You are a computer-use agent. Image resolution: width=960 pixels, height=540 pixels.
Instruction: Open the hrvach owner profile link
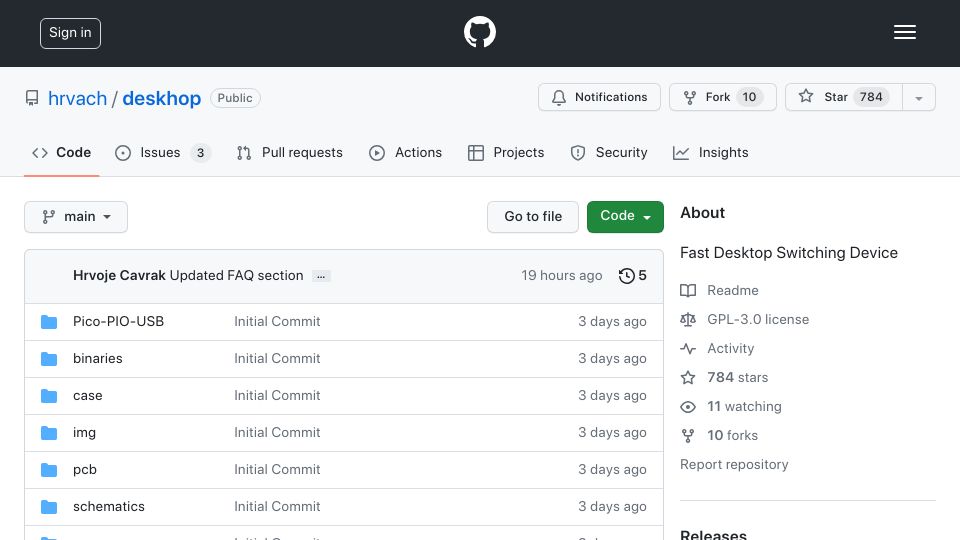(77, 99)
